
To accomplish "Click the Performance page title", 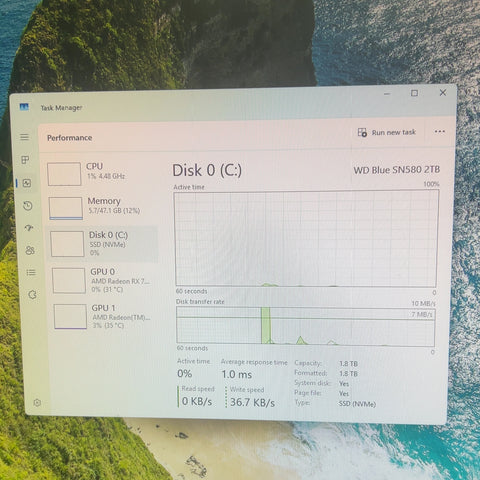I will [x=69, y=138].
